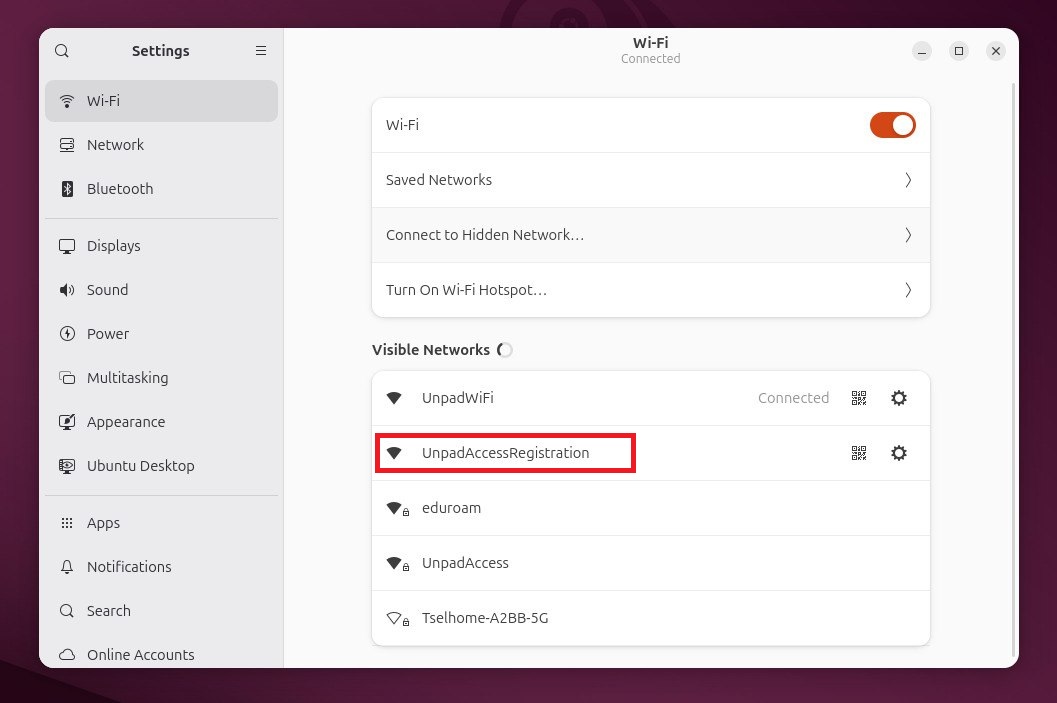Connect to UnpadAccessRegistration network

pos(651,453)
